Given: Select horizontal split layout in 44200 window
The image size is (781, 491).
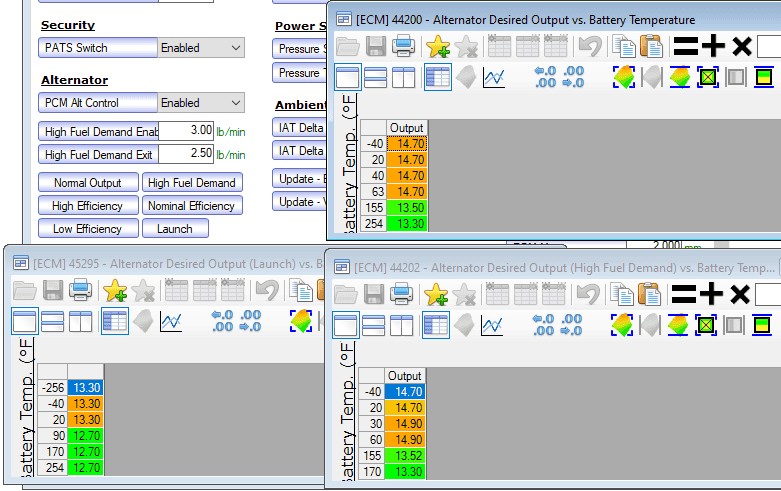Looking at the screenshot, I should click(376, 77).
